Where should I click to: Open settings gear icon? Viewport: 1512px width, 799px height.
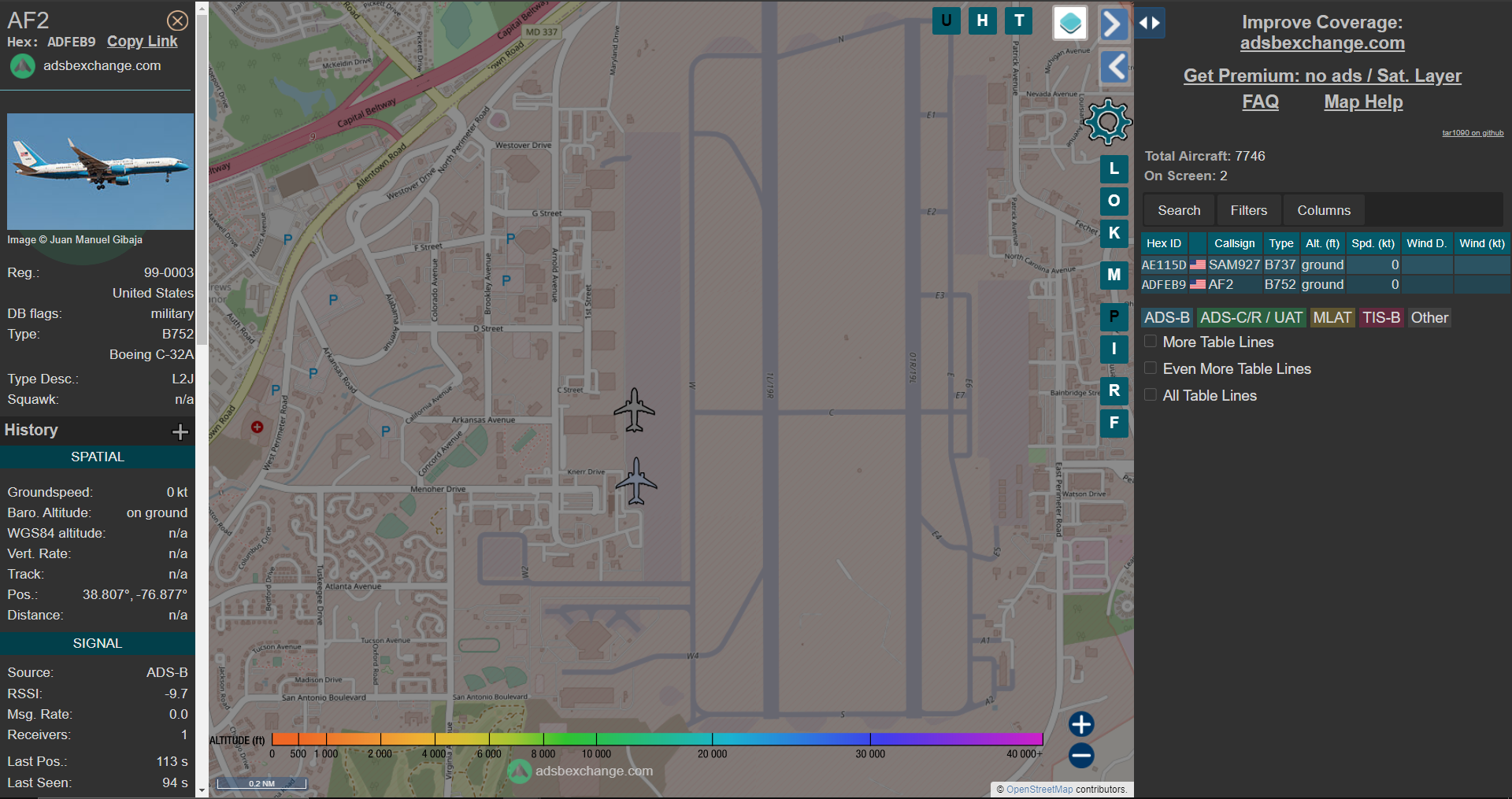coord(1108,122)
